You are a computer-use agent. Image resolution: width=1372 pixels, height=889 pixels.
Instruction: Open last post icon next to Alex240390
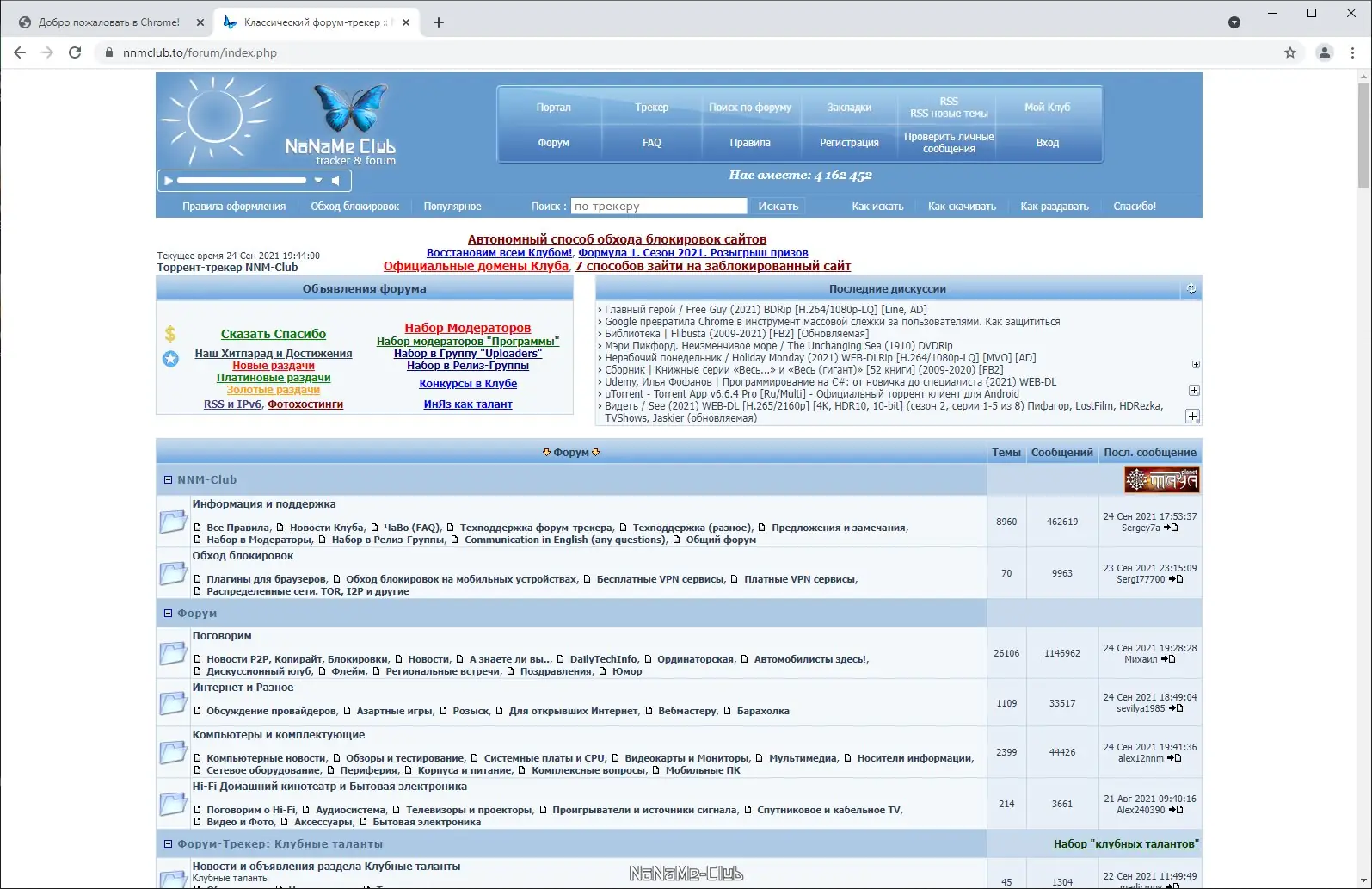1176,810
